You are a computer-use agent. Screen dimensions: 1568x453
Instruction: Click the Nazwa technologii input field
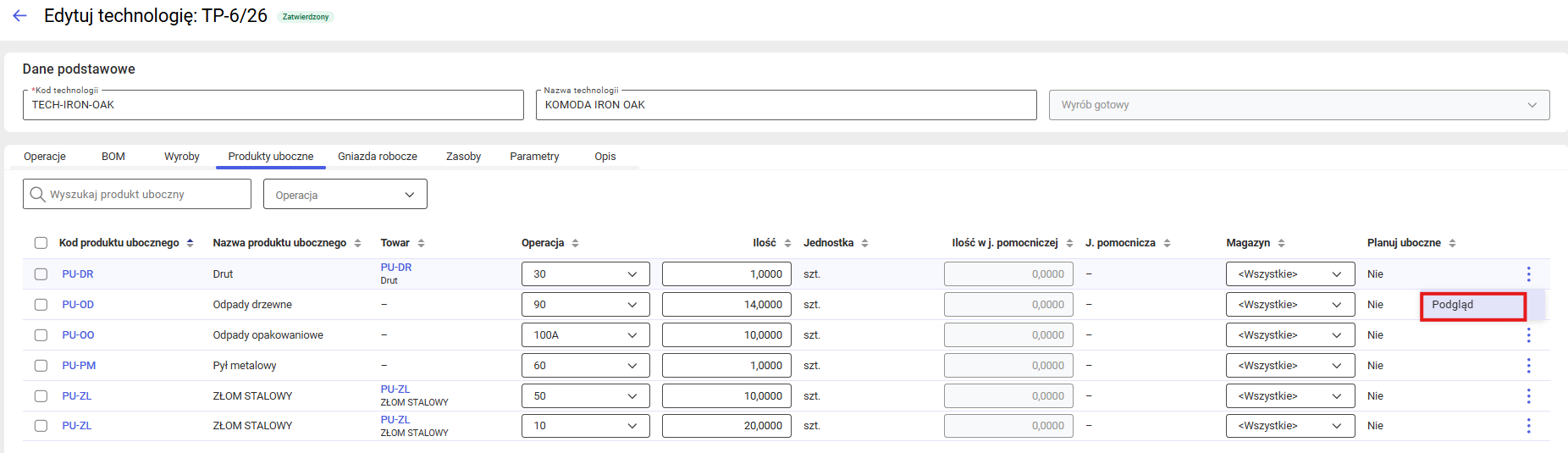point(787,105)
